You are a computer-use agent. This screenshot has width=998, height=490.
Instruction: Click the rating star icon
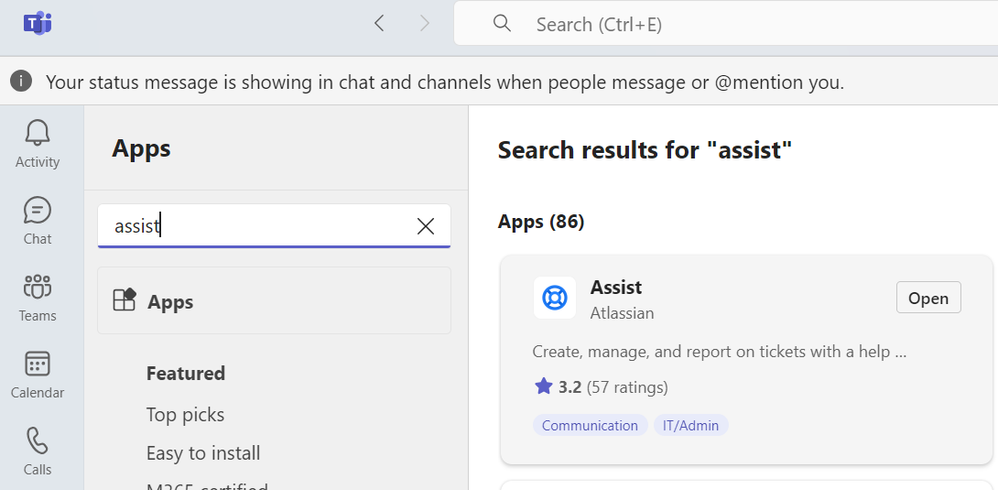click(x=543, y=386)
